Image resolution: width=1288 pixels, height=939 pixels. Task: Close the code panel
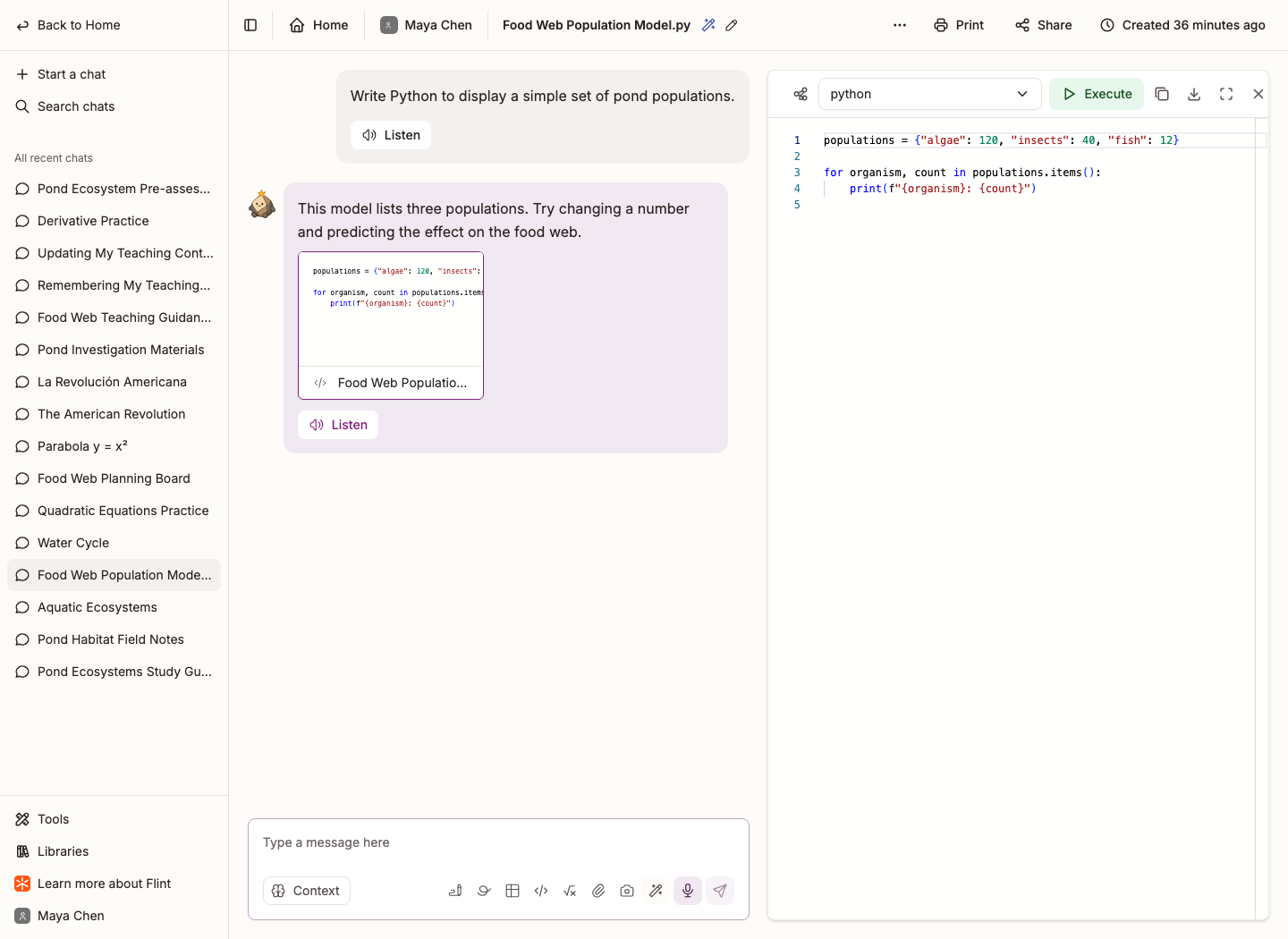tap(1258, 94)
